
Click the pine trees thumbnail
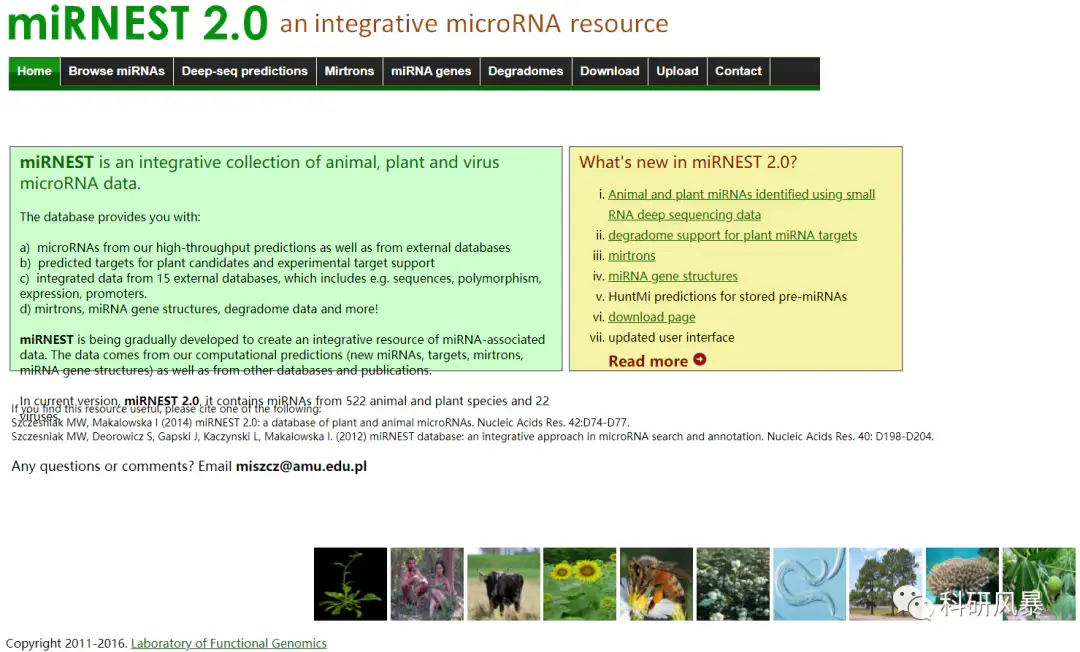click(x=886, y=584)
